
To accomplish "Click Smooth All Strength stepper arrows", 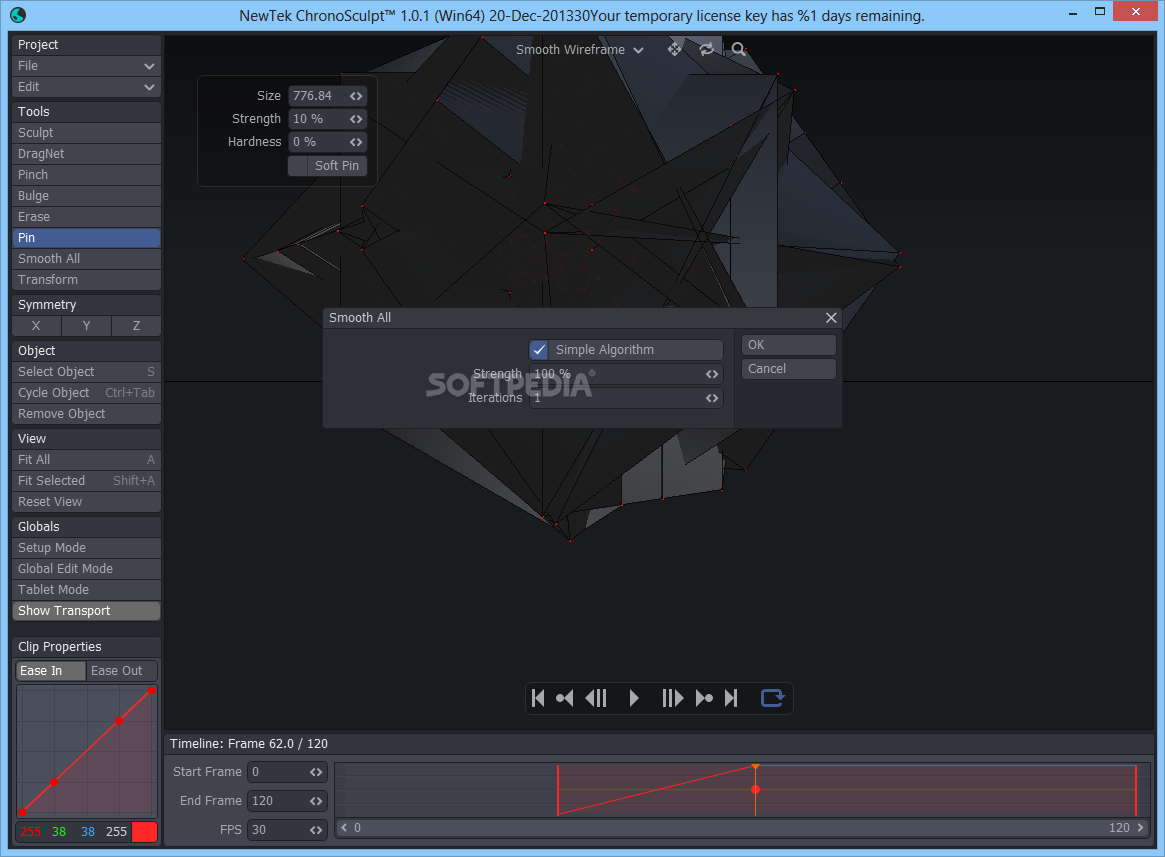I will click(712, 375).
